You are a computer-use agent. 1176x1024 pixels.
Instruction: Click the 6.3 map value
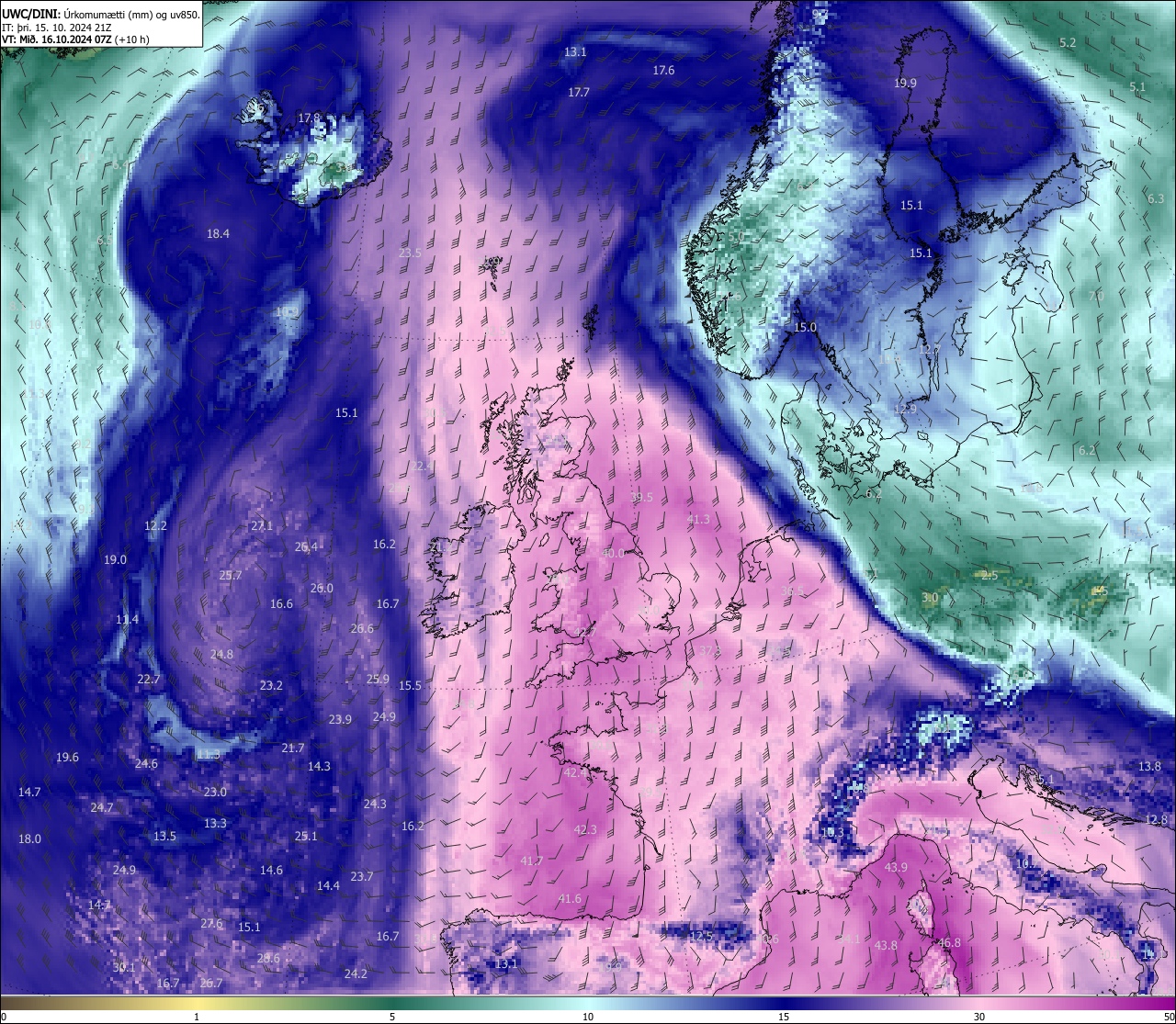(x=1156, y=198)
